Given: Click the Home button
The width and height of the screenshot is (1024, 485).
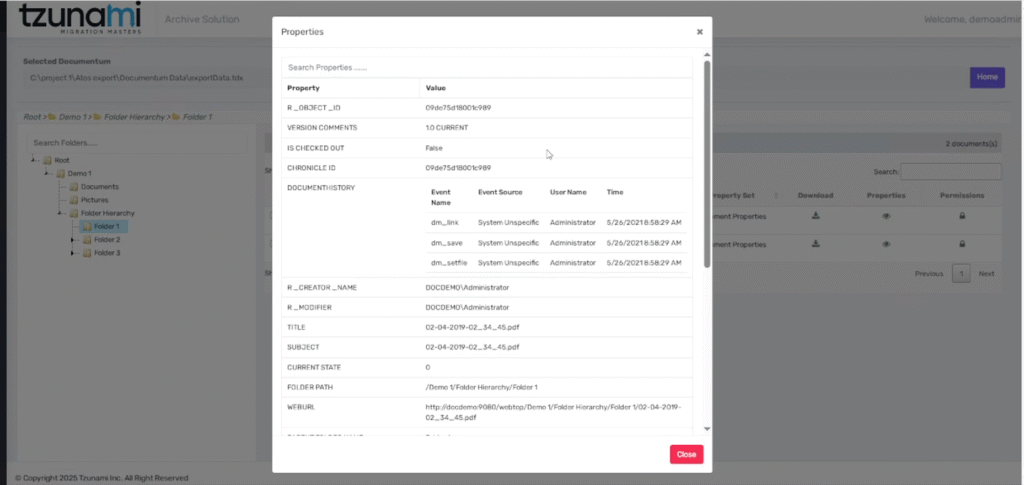Looking at the screenshot, I should point(986,77).
